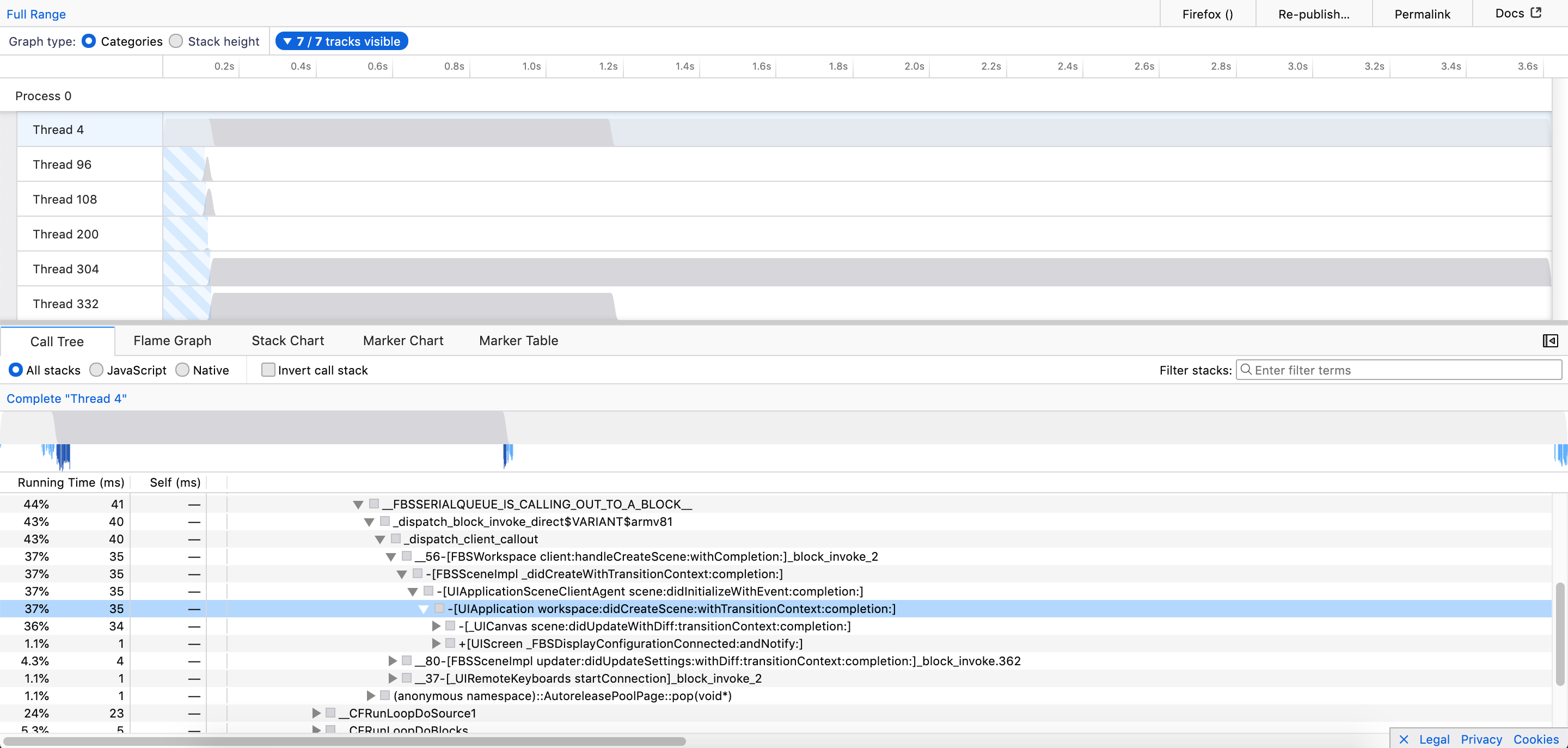This screenshot has height=748, width=1568.
Task: Click category square icon beside __CFRunLoopDoSource1
Action: (330, 713)
